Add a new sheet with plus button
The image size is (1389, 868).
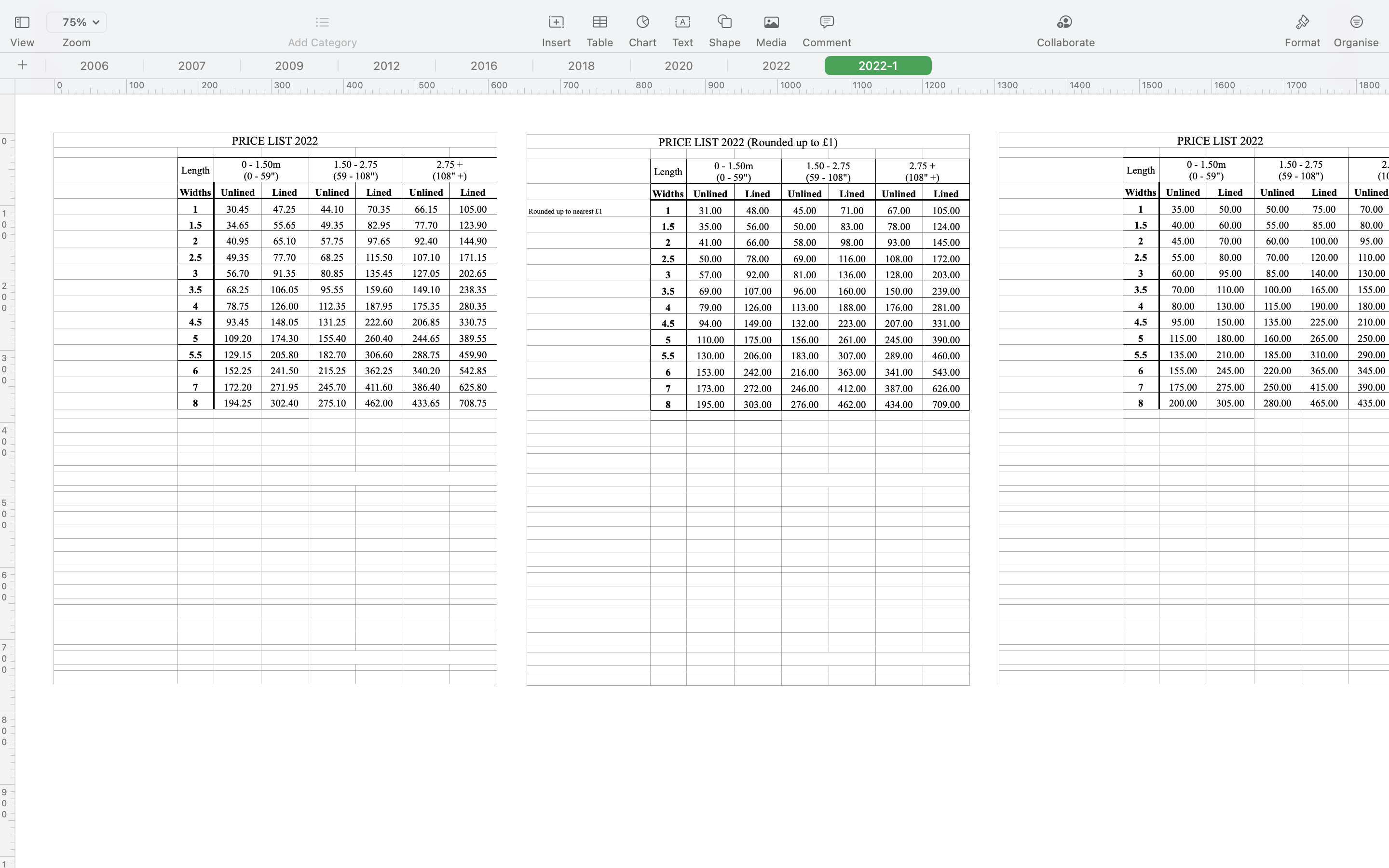pyautogui.click(x=22, y=66)
